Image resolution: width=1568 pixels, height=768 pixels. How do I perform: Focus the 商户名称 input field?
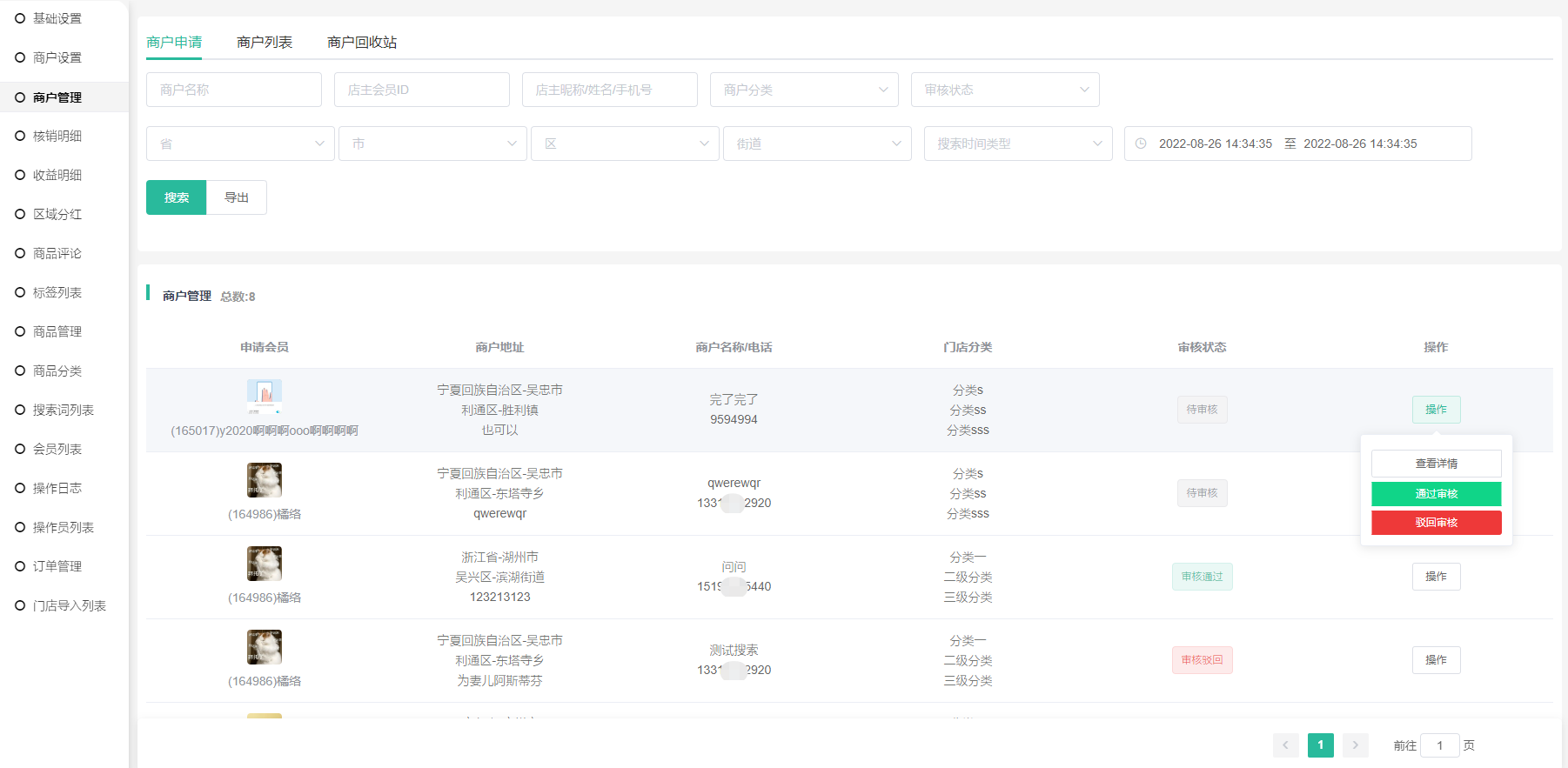point(234,90)
